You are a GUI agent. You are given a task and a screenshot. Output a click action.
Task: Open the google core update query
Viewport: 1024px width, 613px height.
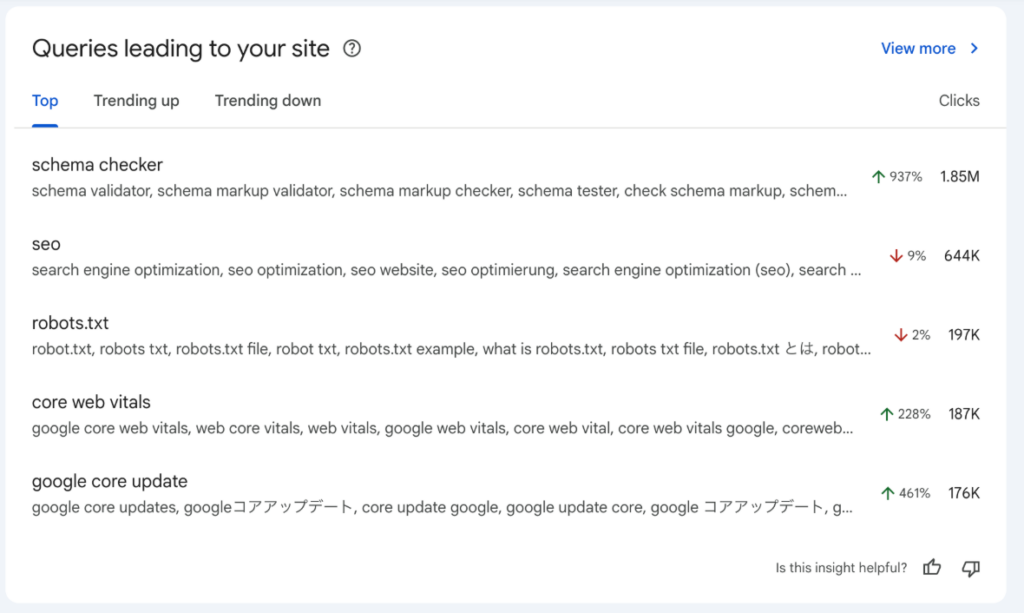tap(109, 481)
